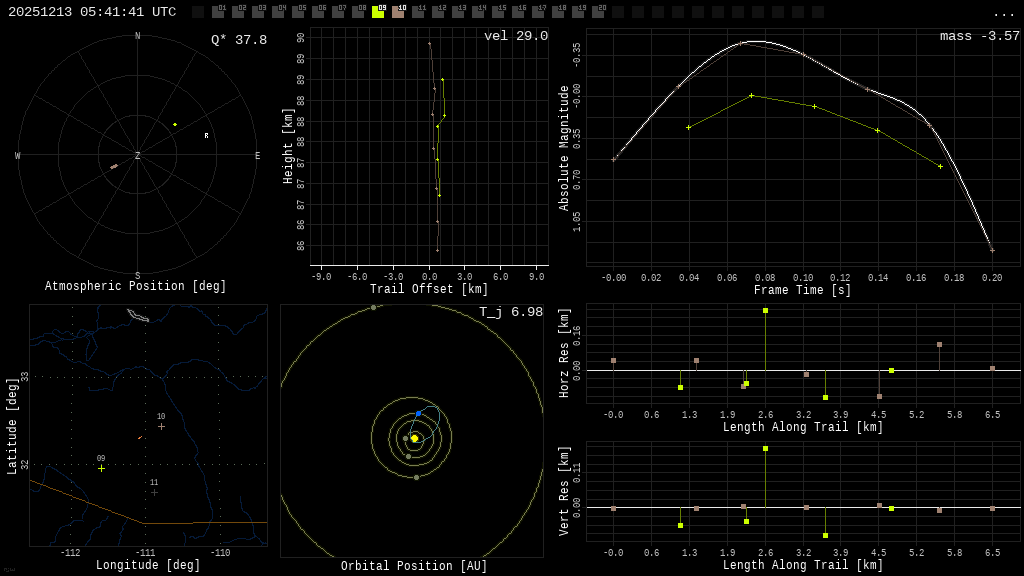
Task: Click station 09 yellow cross on map
Action: point(101,468)
